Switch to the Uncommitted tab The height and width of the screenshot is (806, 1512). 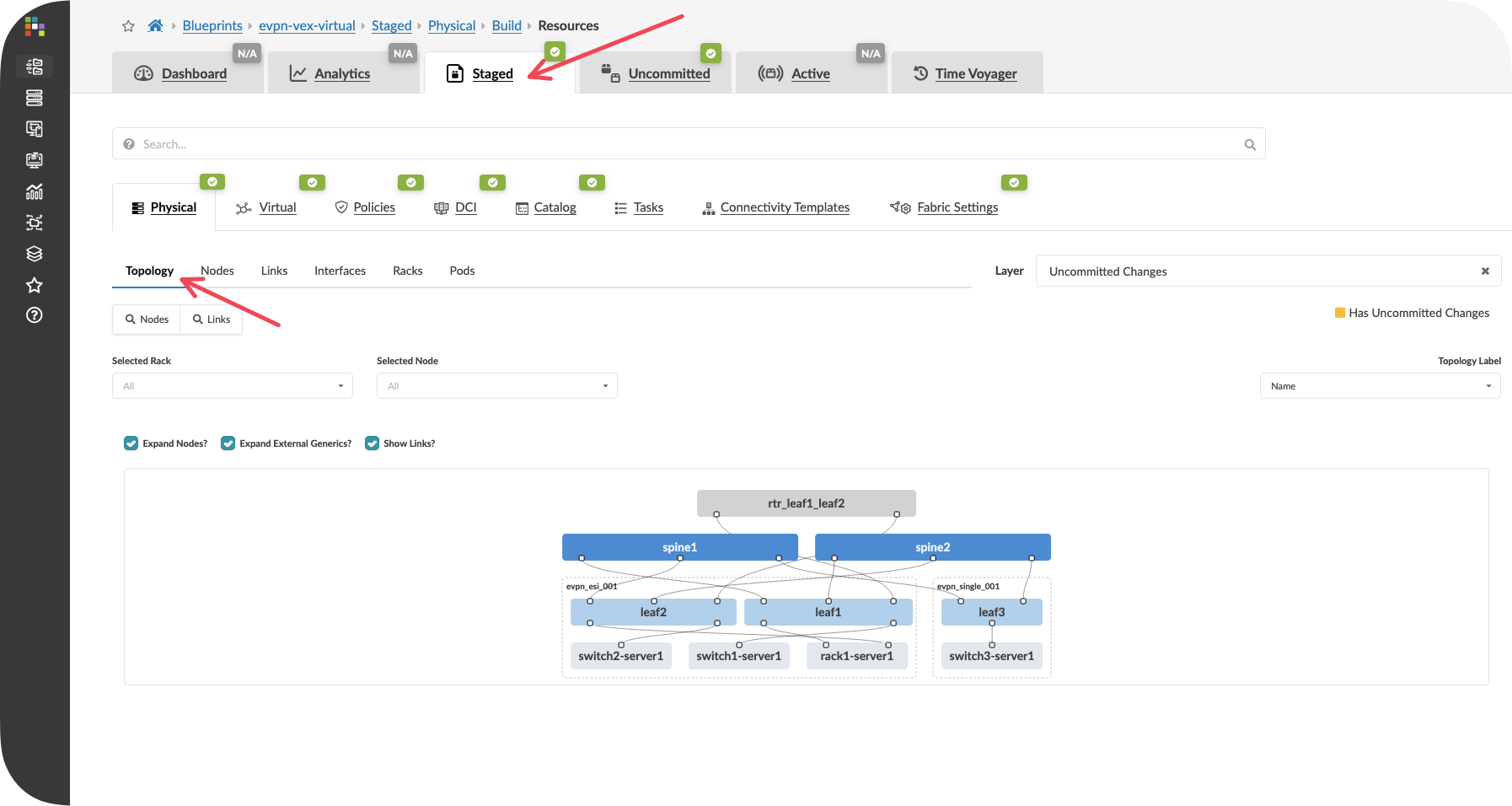click(x=668, y=74)
